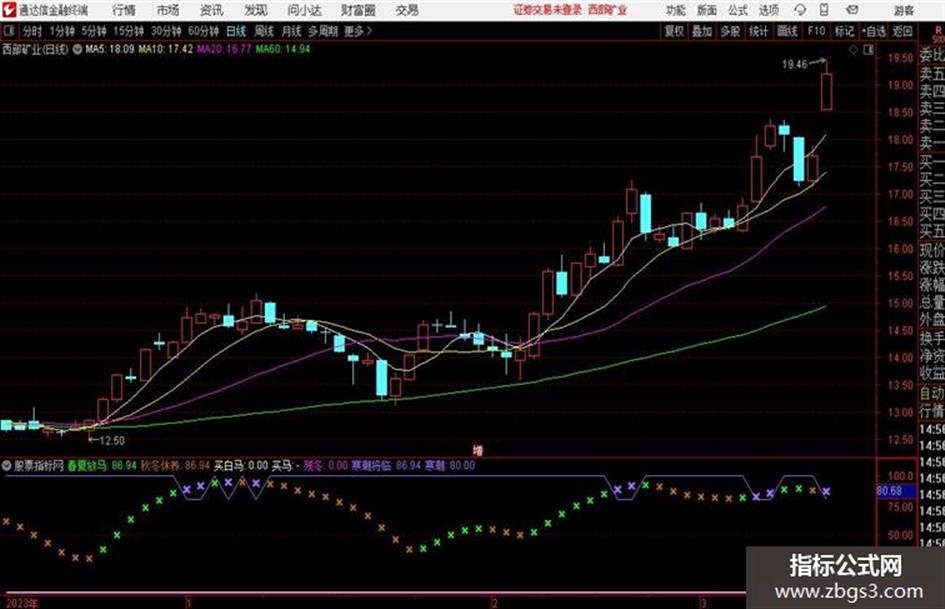The height and width of the screenshot is (609, 945).
Task: Open the customer service headset icon
Action: [800, 10]
